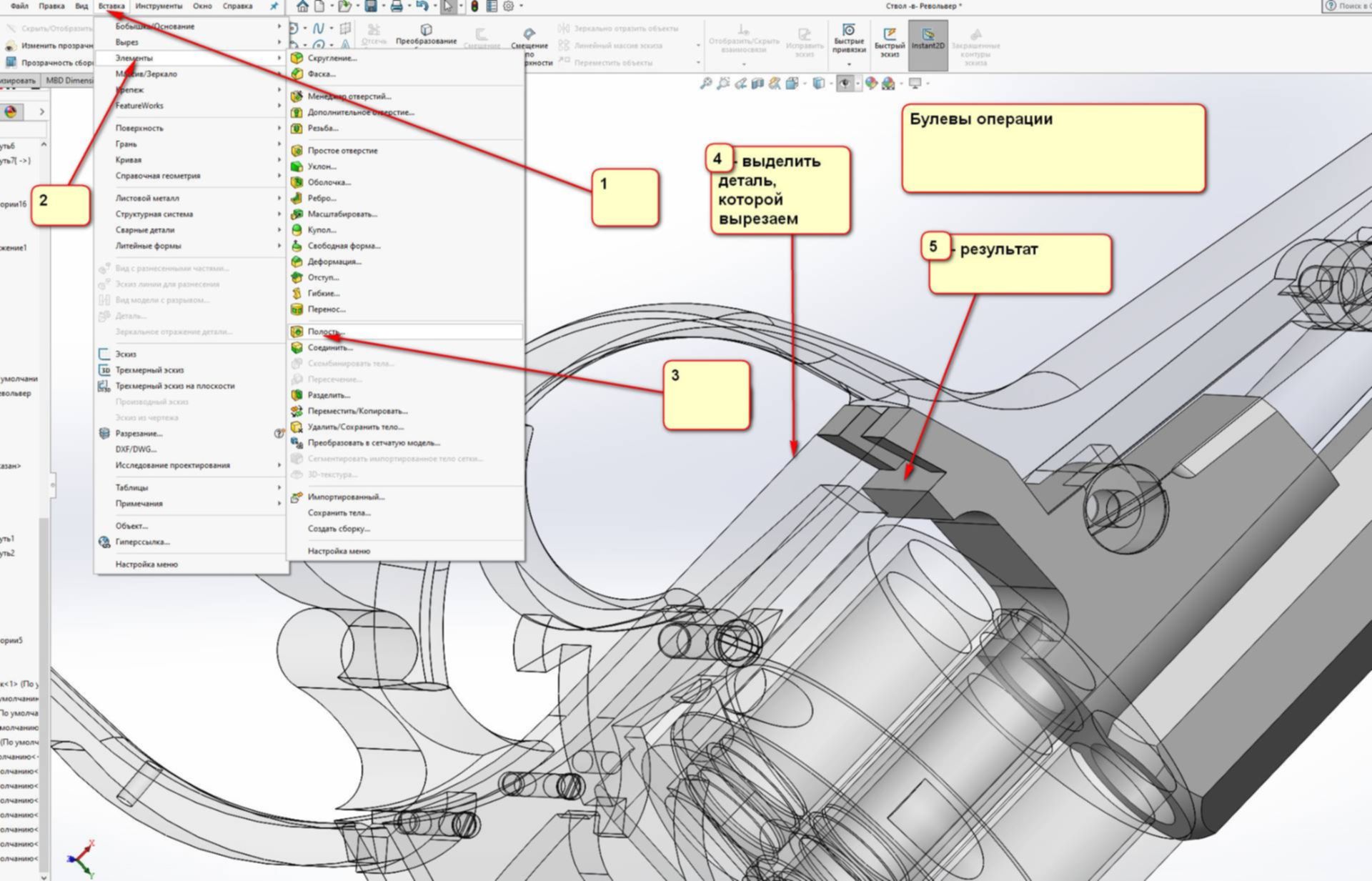The image size is (1372, 881).
Task: Open View Settings monitor icon
Action: pyautogui.click(x=915, y=84)
